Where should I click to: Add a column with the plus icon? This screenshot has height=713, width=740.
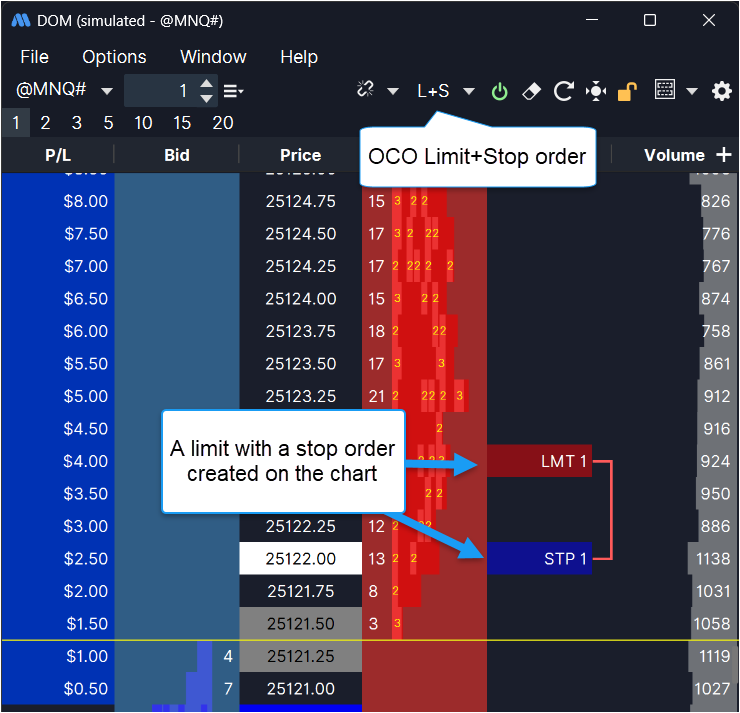point(724,155)
